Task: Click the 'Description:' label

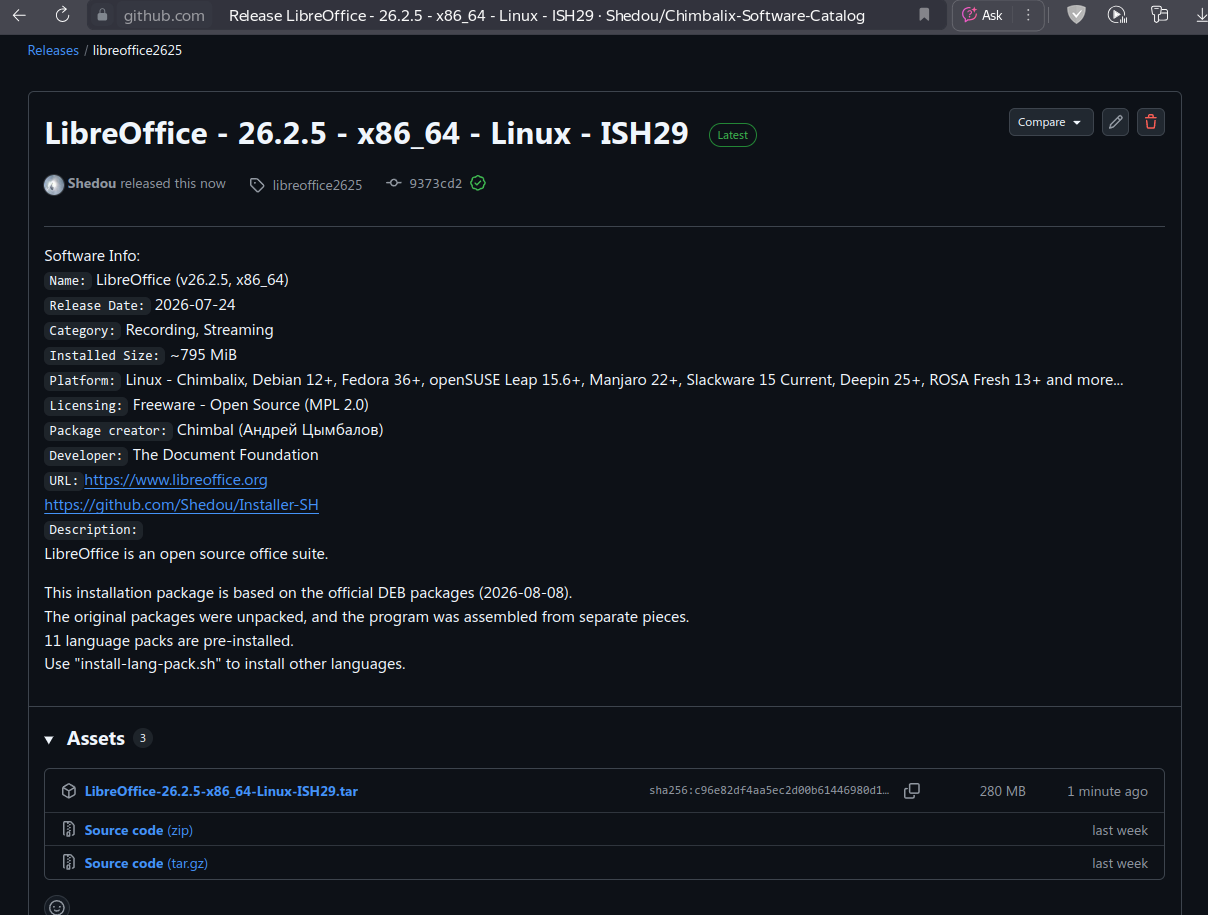Action: click(94, 530)
